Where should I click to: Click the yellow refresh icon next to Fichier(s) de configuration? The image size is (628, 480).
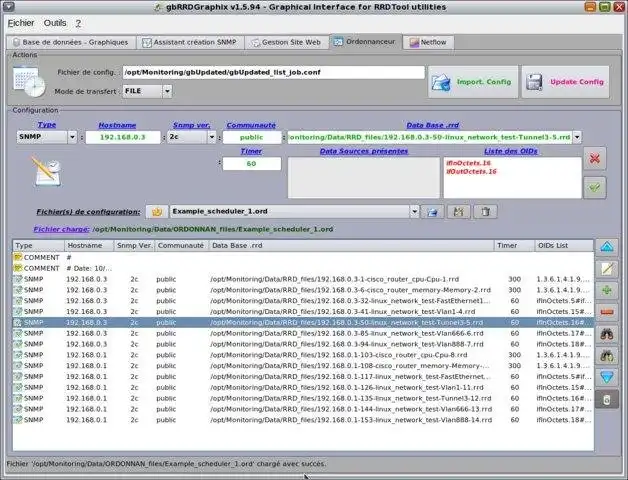157,212
